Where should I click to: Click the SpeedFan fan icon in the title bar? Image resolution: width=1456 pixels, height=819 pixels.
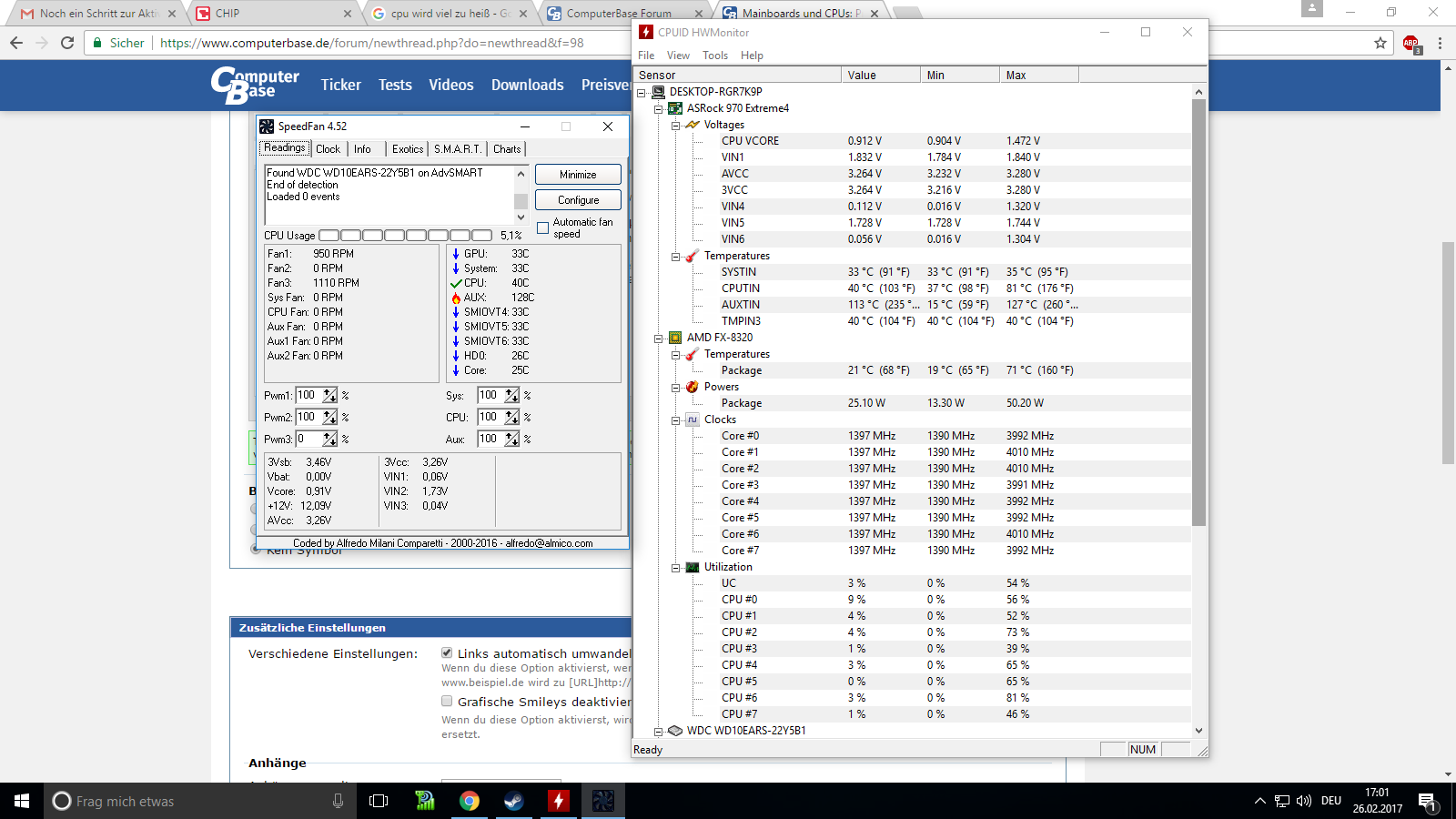click(267, 126)
